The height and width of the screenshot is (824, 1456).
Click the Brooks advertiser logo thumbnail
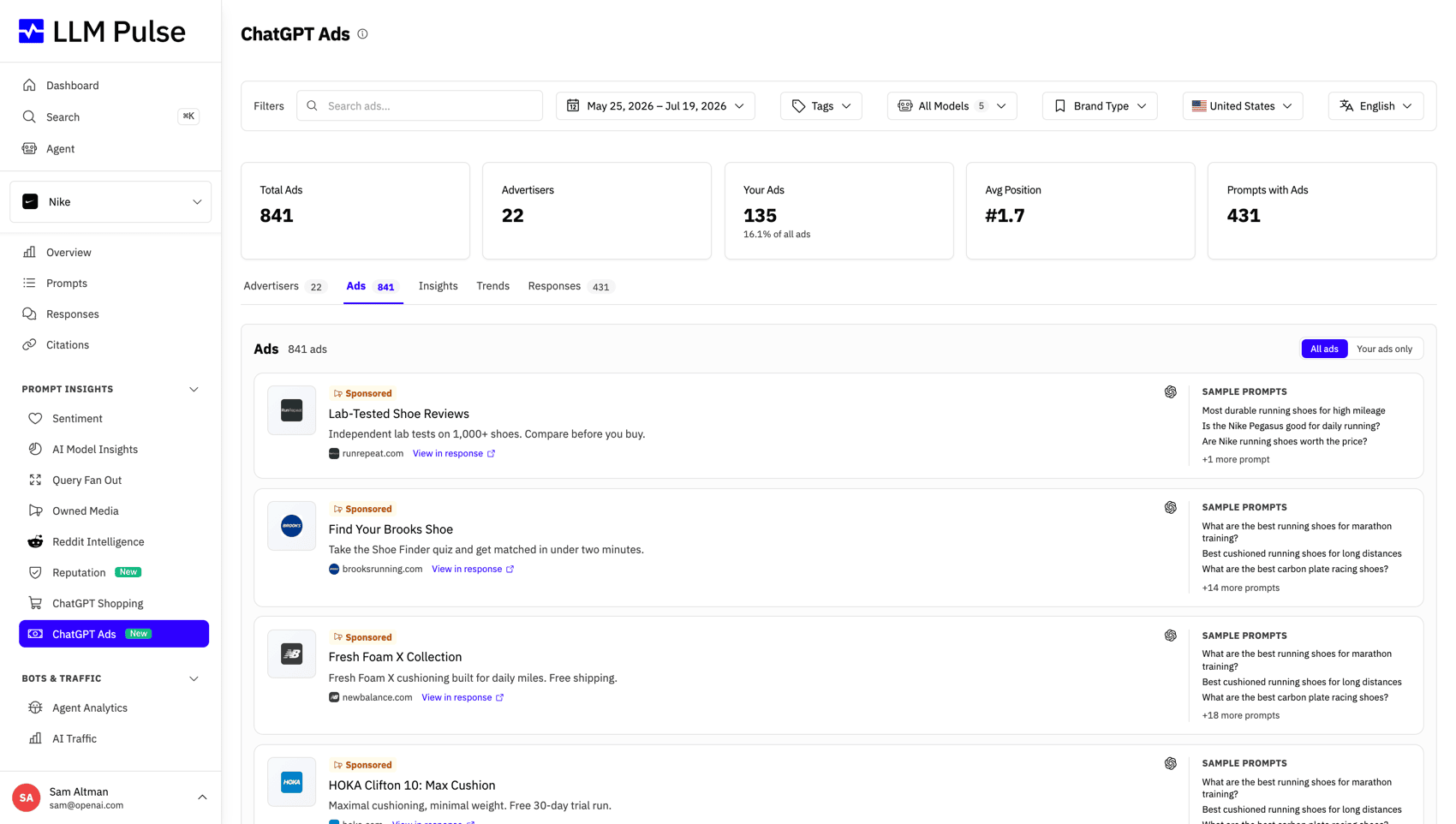[291, 526]
